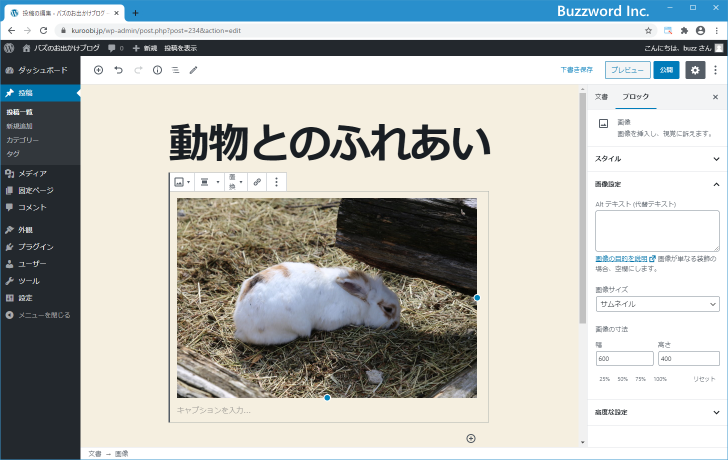
Task: Open the comments bubble in admin bar
Action: 116,48
